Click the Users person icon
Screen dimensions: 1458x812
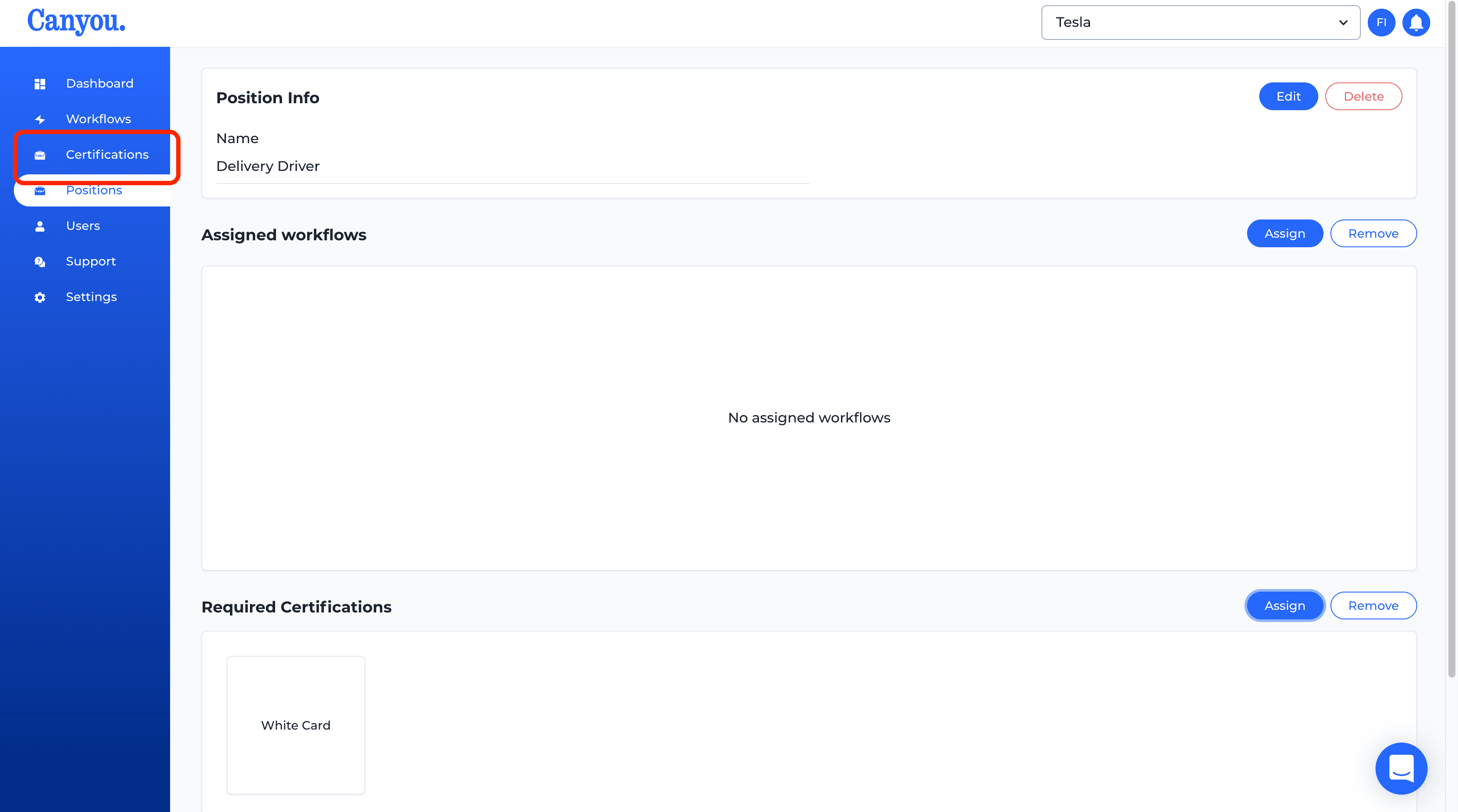(39, 226)
